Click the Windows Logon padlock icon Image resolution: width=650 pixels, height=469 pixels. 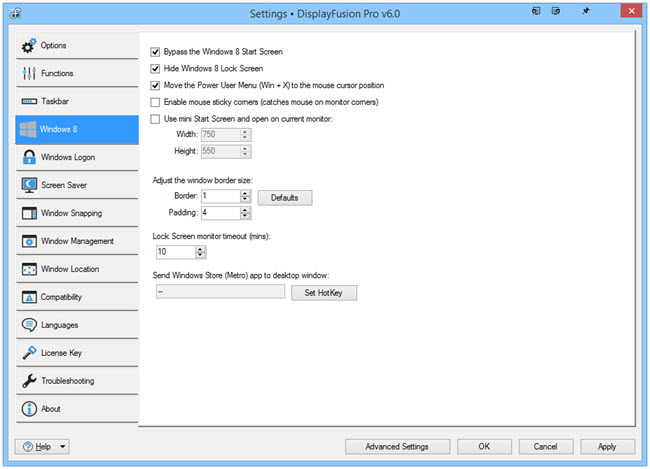click(29, 157)
